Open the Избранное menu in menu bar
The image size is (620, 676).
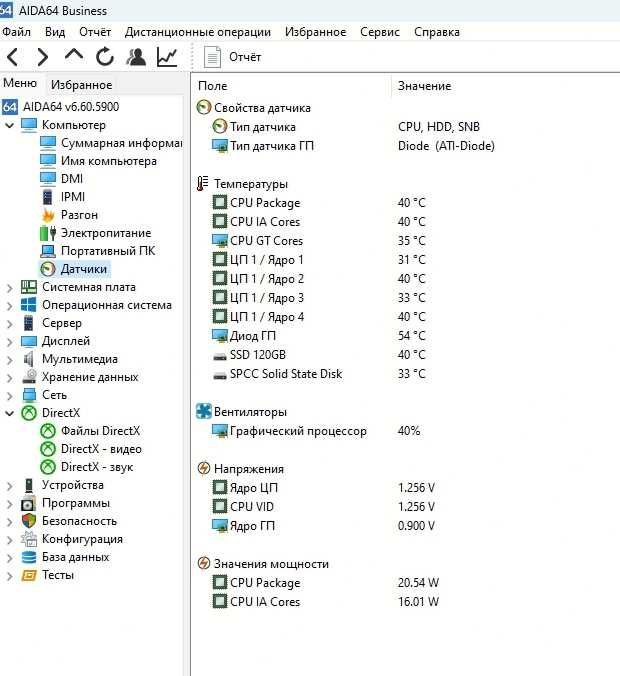[x=315, y=32]
